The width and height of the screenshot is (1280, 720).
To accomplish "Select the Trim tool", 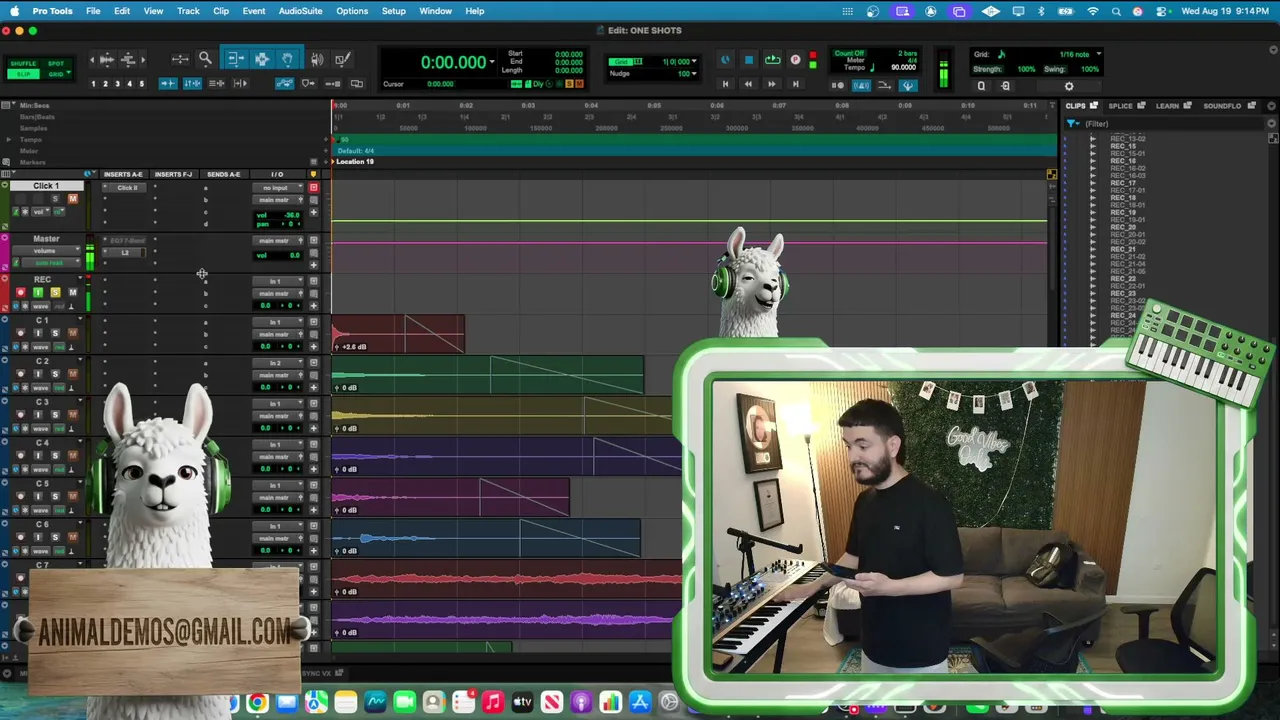I will tap(235, 59).
